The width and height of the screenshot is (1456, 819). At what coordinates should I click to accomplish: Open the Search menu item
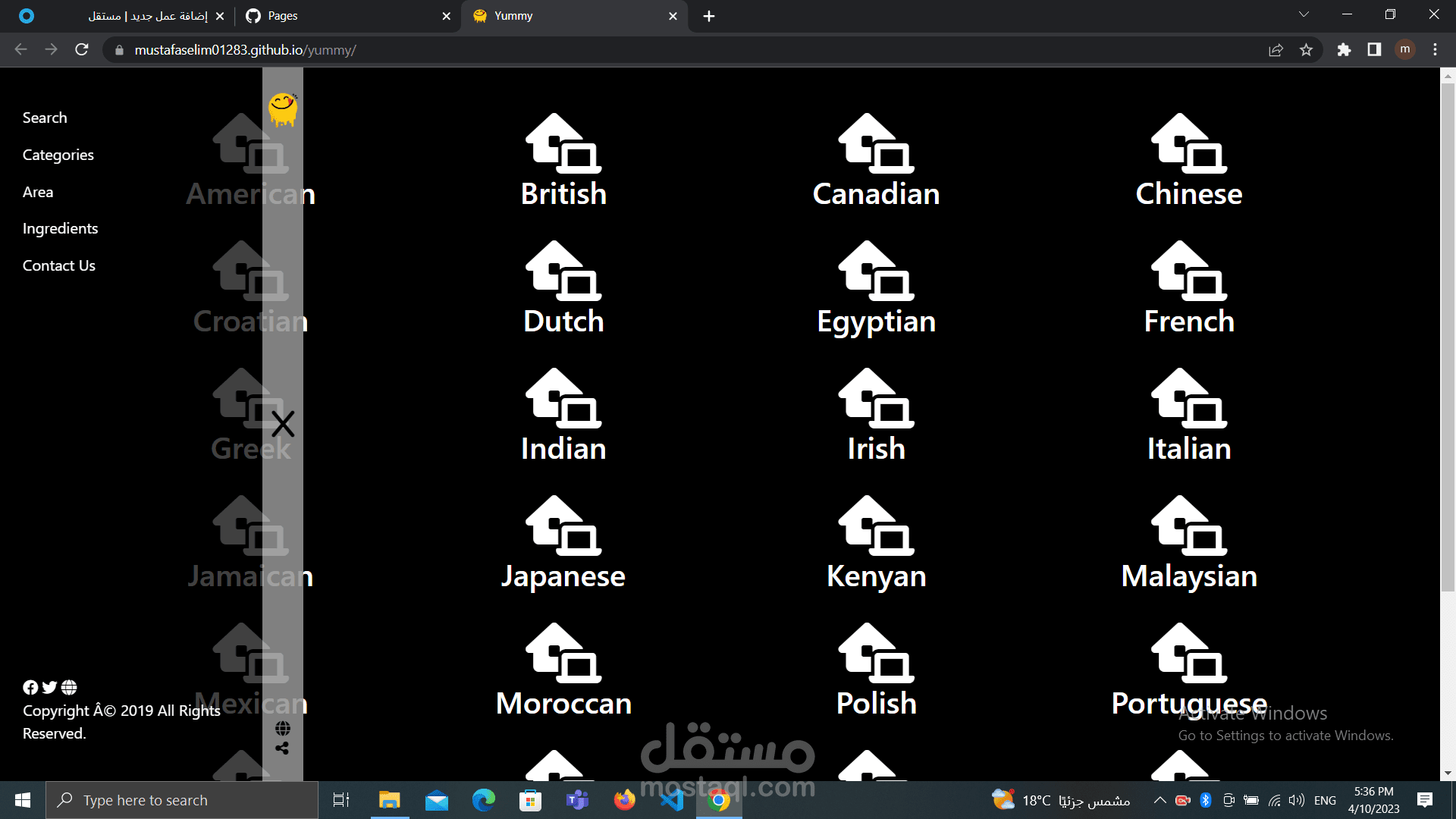pyautogui.click(x=45, y=118)
